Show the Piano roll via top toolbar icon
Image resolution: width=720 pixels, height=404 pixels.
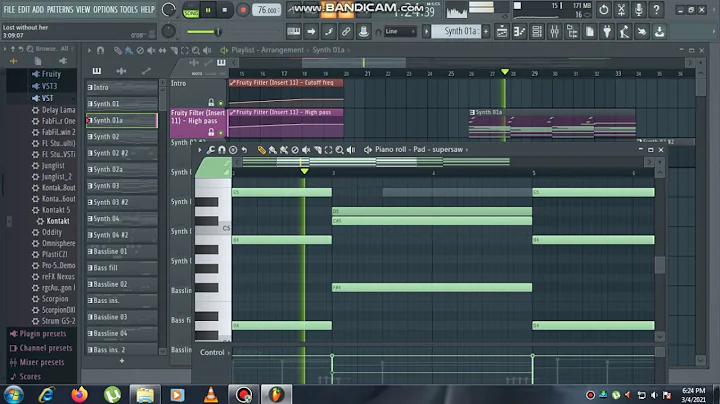coord(519,32)
